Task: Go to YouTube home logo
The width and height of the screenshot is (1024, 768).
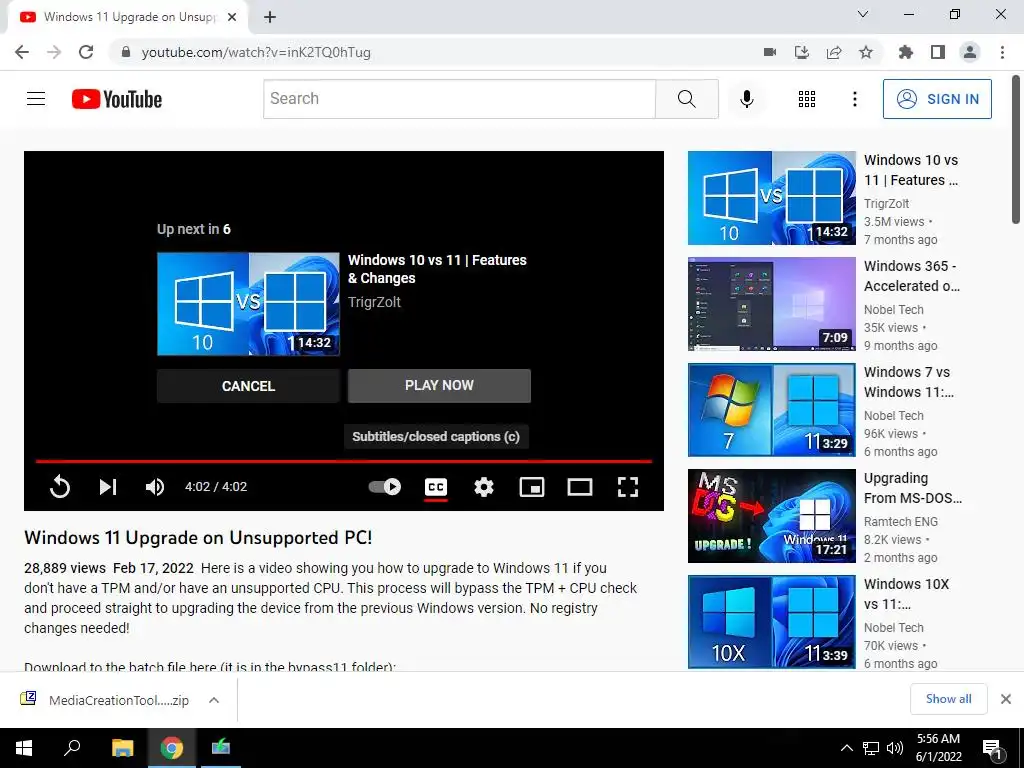Action: pos(117,99)
